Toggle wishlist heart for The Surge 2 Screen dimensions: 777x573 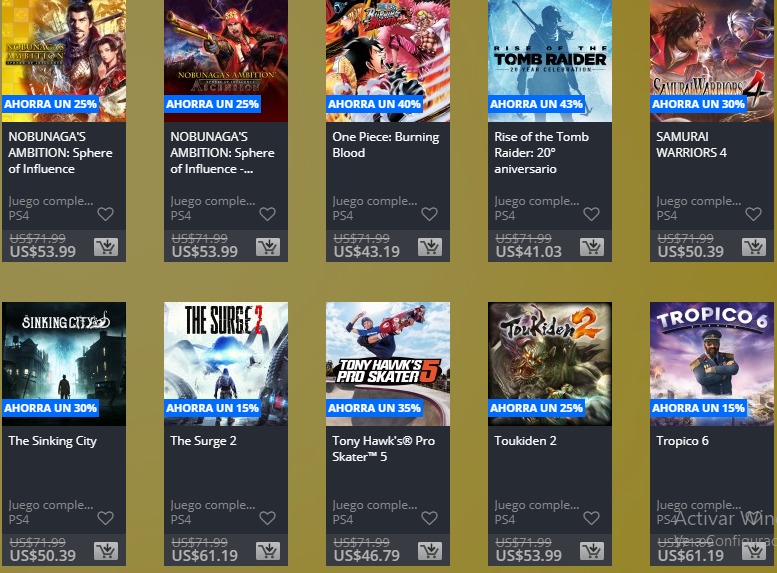coord(267,518)
